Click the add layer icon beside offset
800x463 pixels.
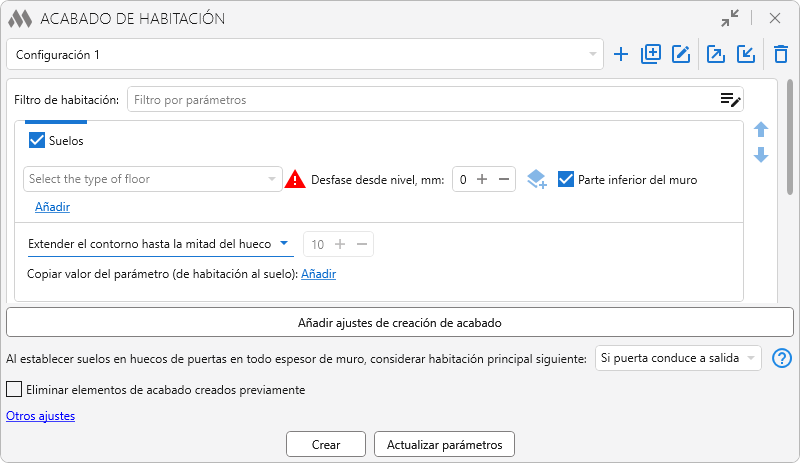tap(537, 180)
